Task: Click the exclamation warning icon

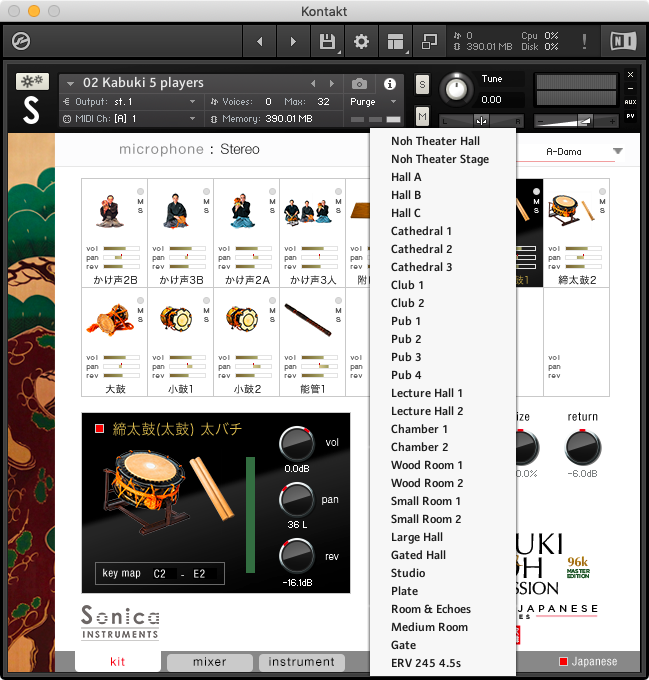Action: (x=584, y=42)
